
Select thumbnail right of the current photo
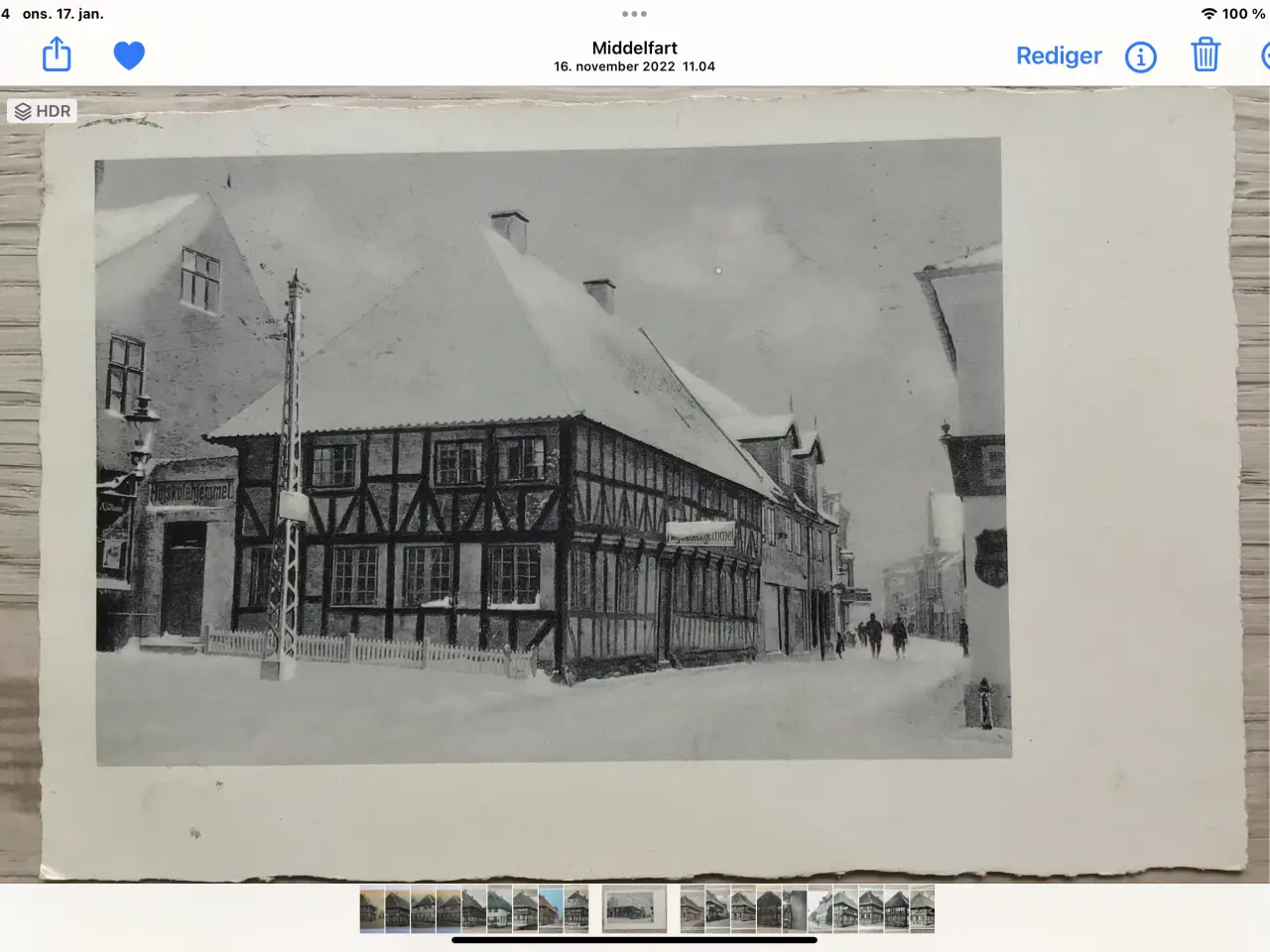(693, 909)
